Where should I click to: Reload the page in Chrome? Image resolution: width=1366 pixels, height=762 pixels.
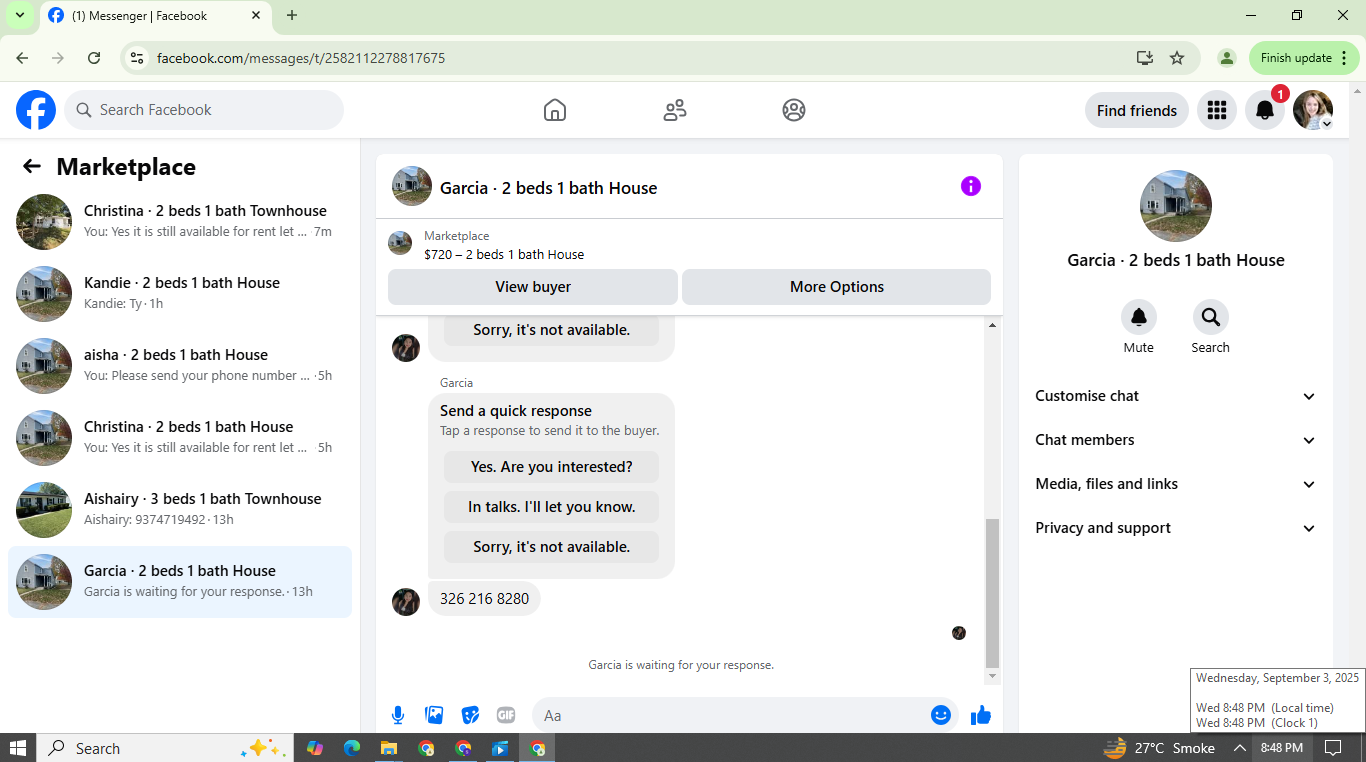(x=94, y=58)
